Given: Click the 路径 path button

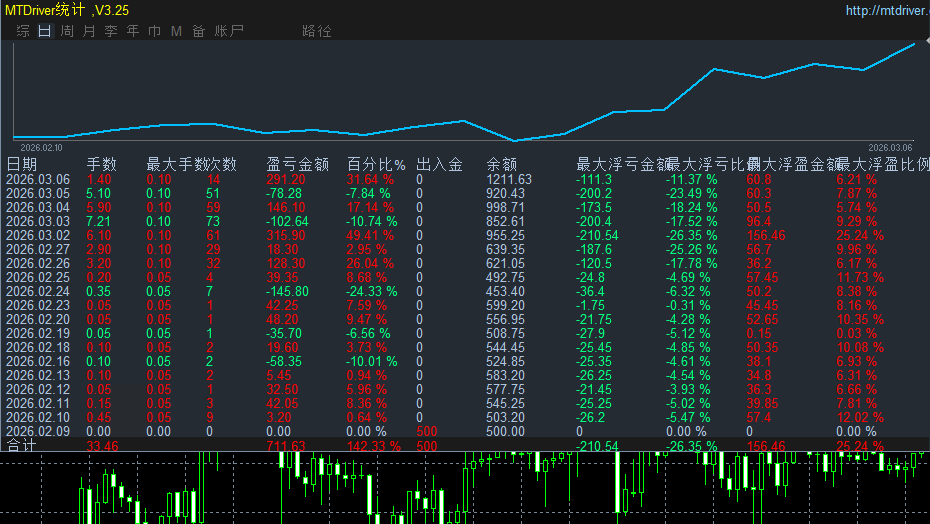Looking at the screenshot, I should [x=317, y=31].
